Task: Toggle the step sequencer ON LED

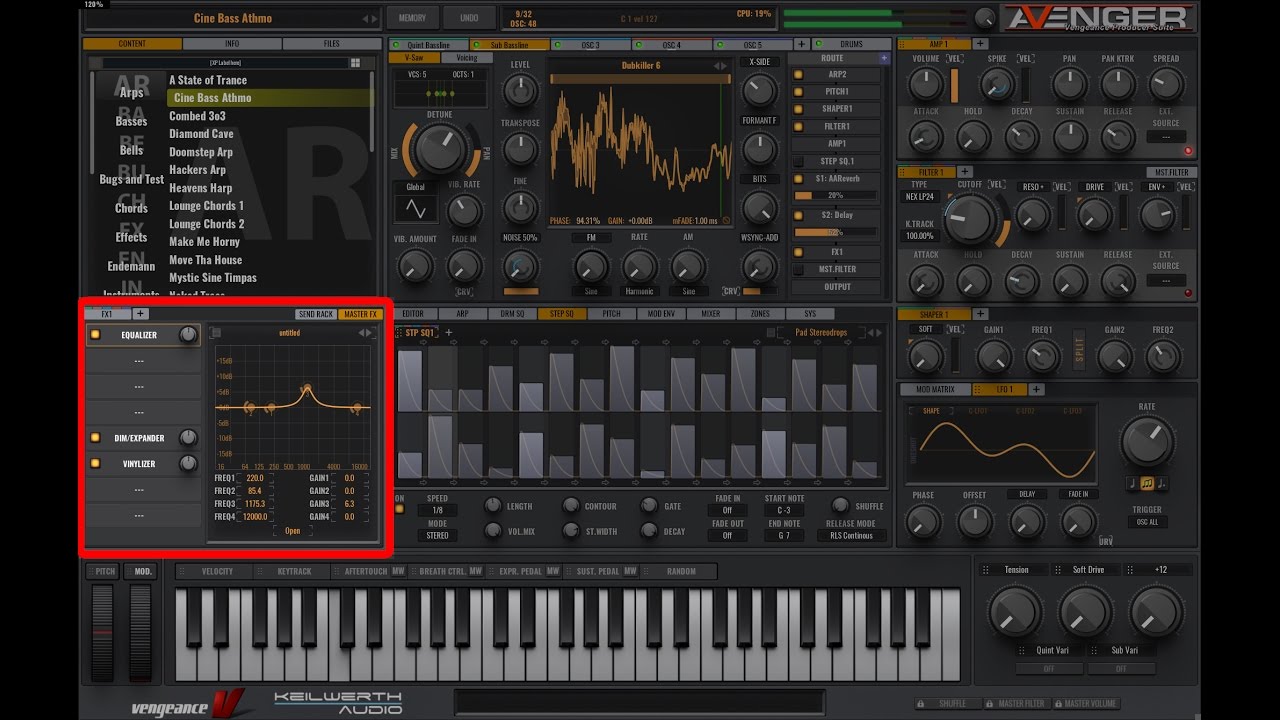Action: click(x=400, y=510)
